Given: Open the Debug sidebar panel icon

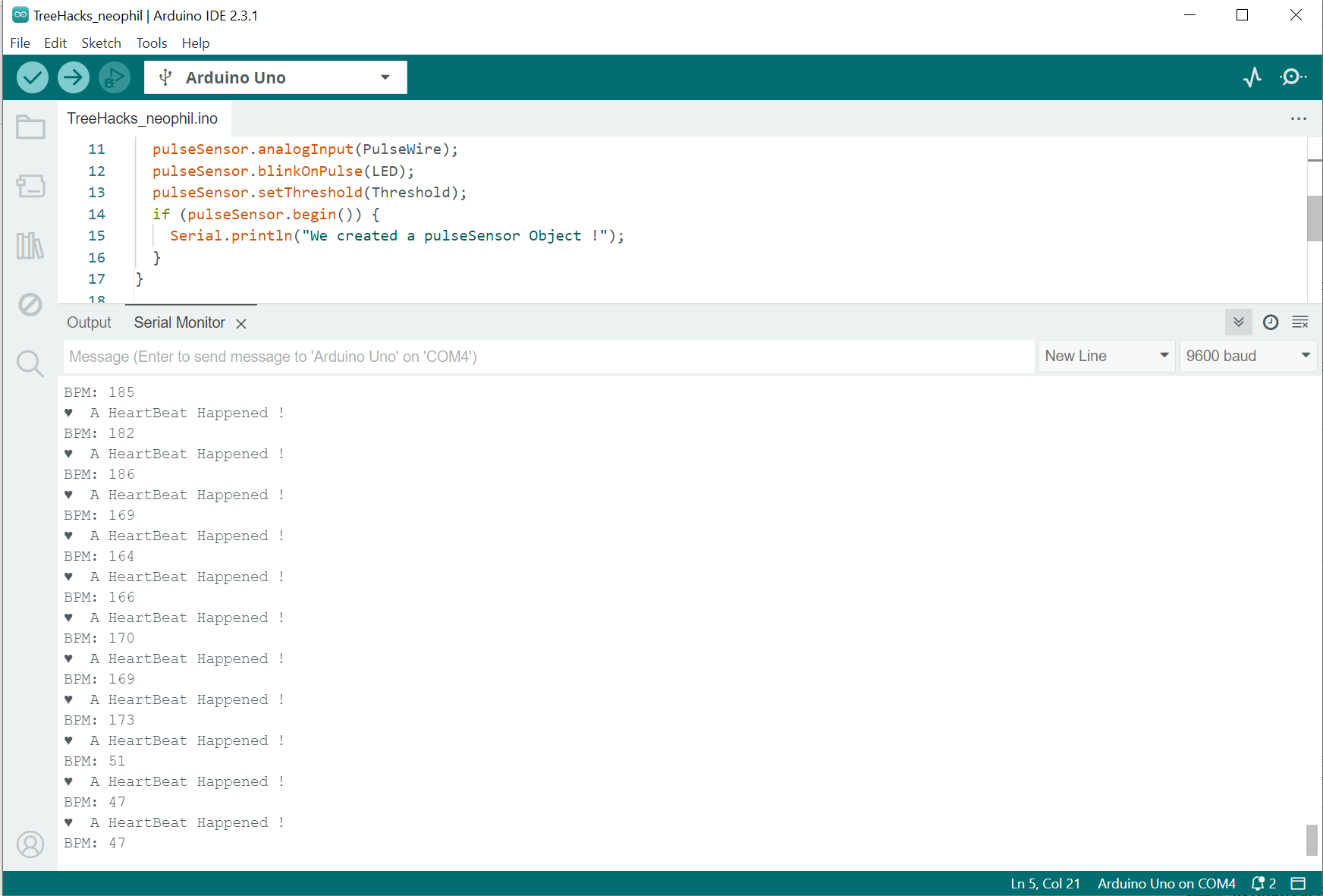Looking at the screenshot, I should pyautogui.click(x=30, y=305).
